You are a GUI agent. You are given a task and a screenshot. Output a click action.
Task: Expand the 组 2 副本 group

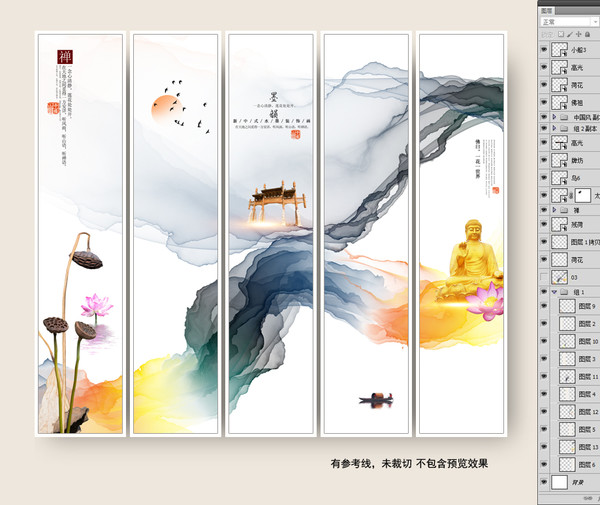point(554,128)
